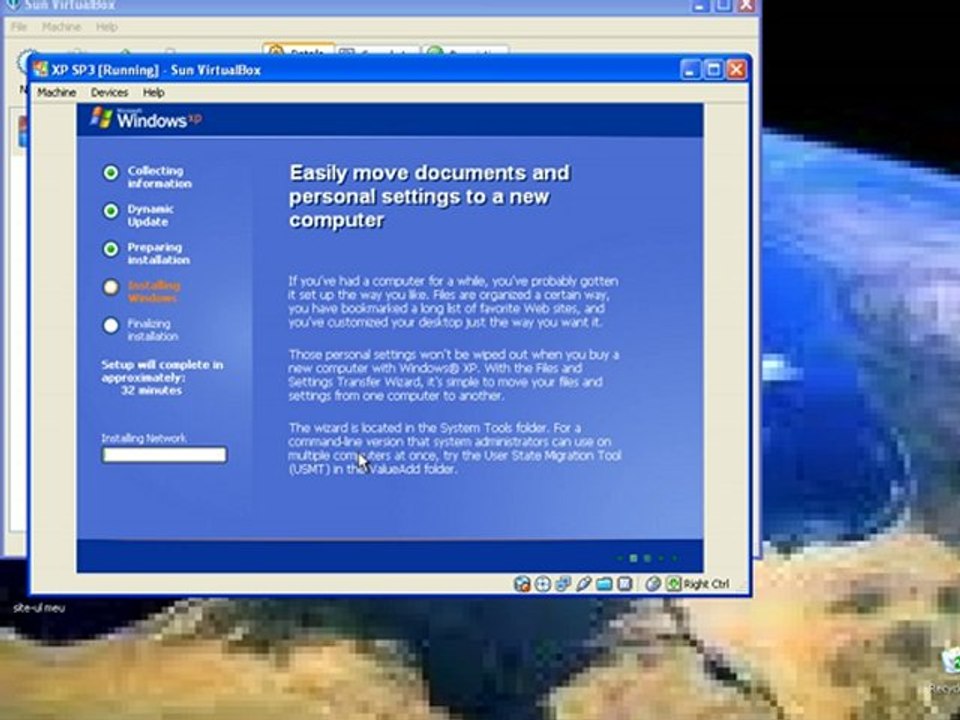
Task: Click the 'Collecting information' step text
Action: (159, 177)
